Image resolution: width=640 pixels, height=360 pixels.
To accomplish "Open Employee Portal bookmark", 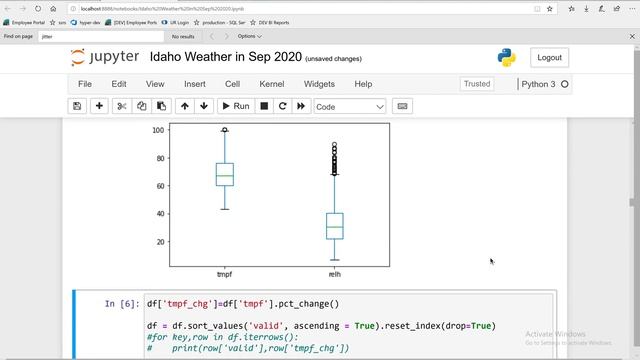I will (24, 22).
